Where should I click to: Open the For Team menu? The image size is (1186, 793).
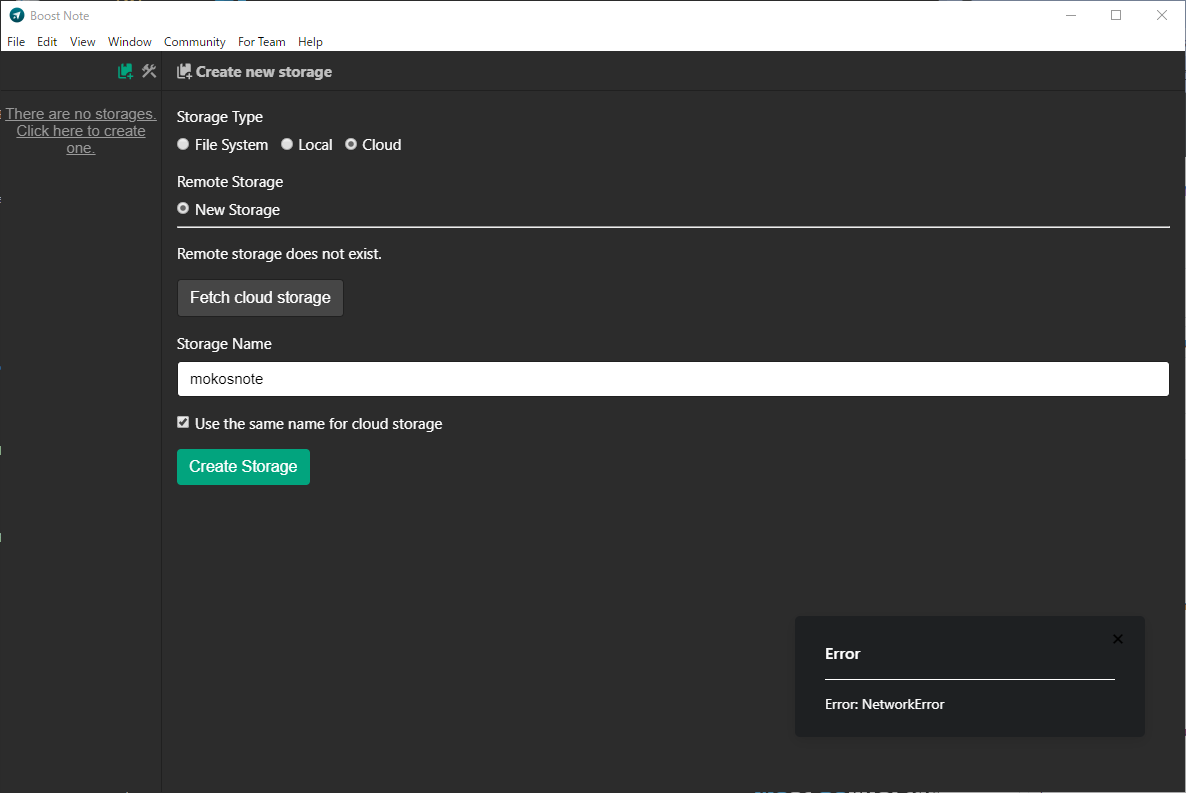tap(262, 42)
